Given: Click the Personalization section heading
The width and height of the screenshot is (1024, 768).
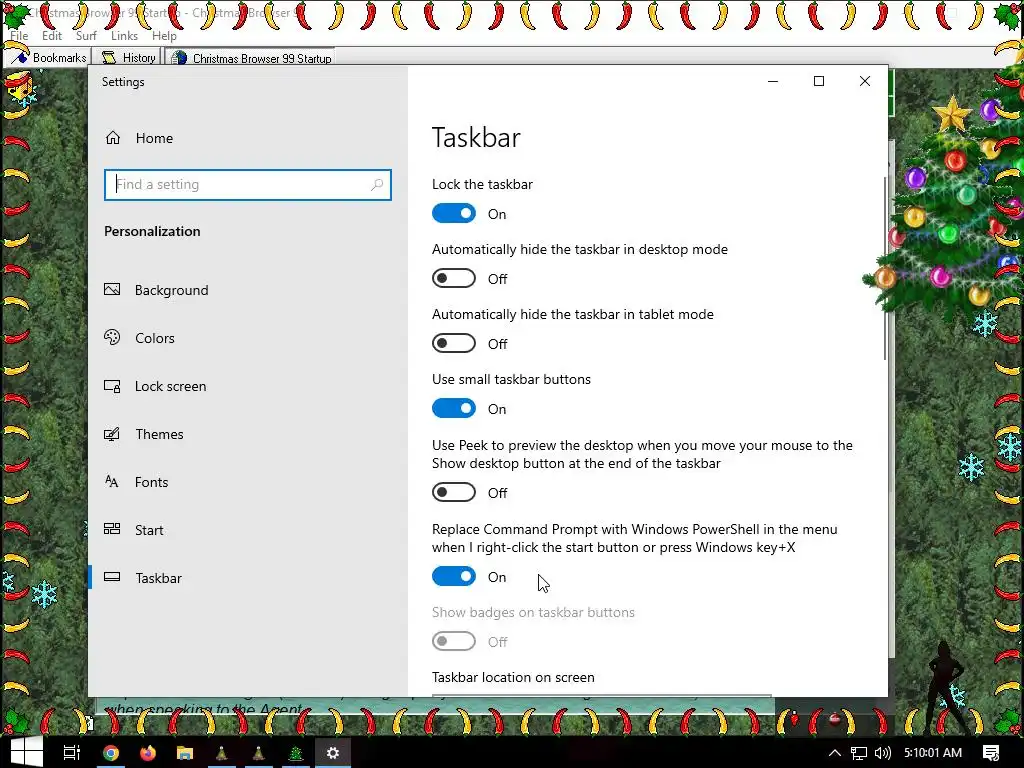Looking at the screenshot, I should pos(152,231).
